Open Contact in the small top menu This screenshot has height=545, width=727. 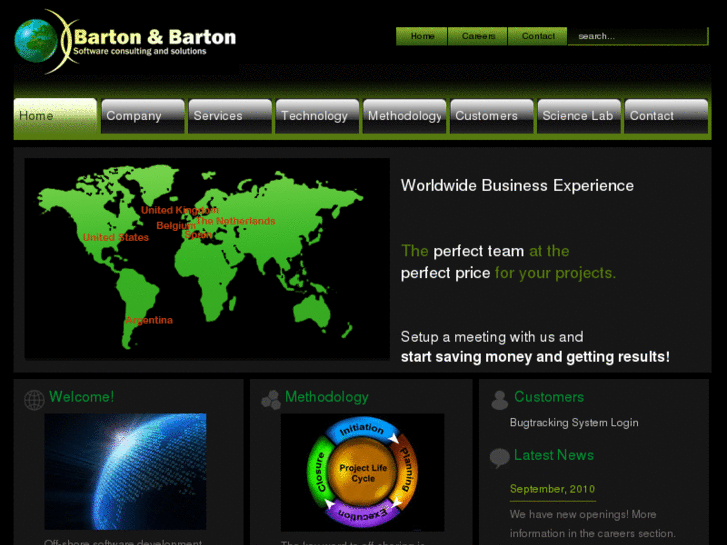click(538, 36)
